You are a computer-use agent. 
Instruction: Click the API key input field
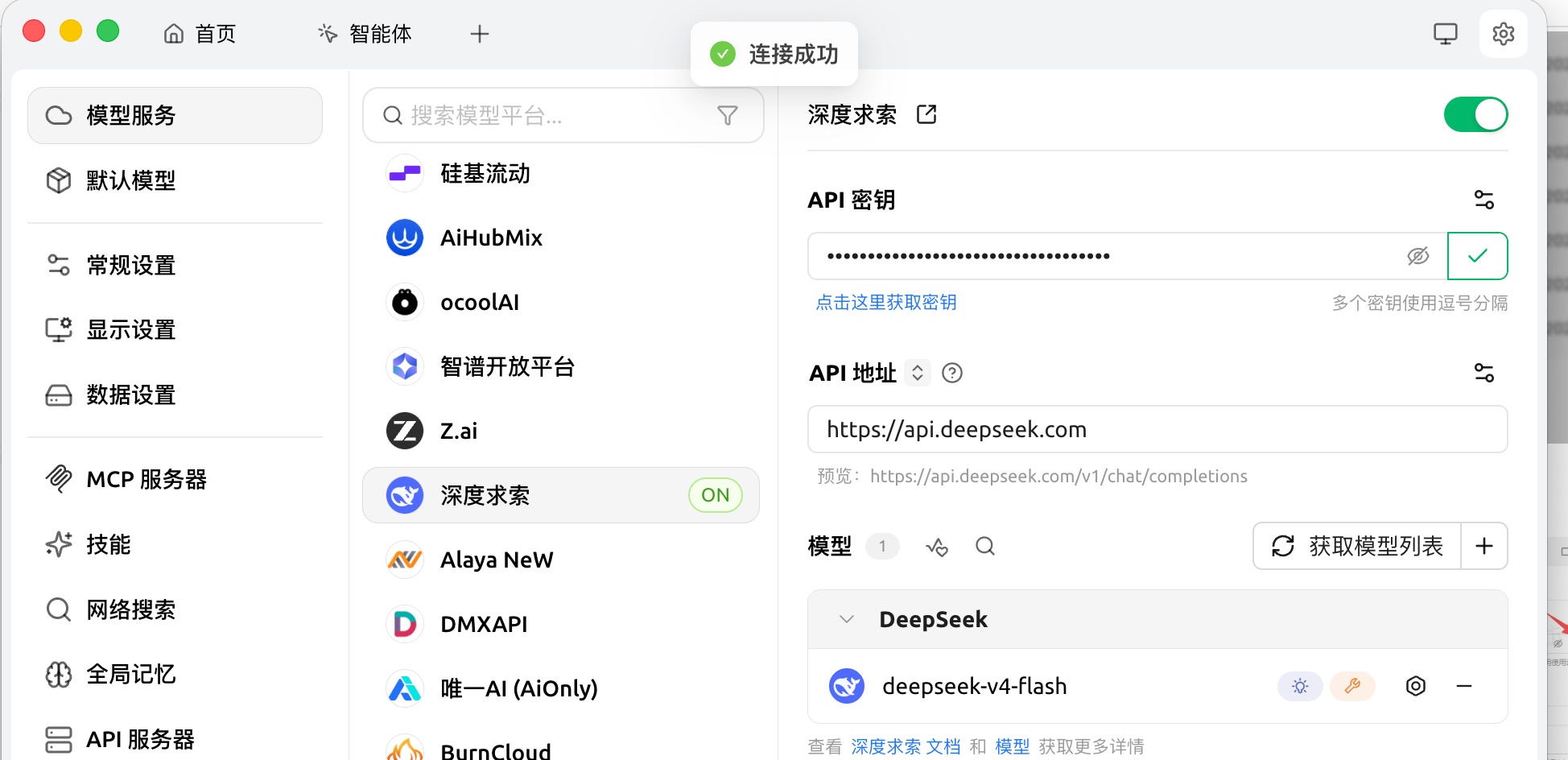point(1127,256)
